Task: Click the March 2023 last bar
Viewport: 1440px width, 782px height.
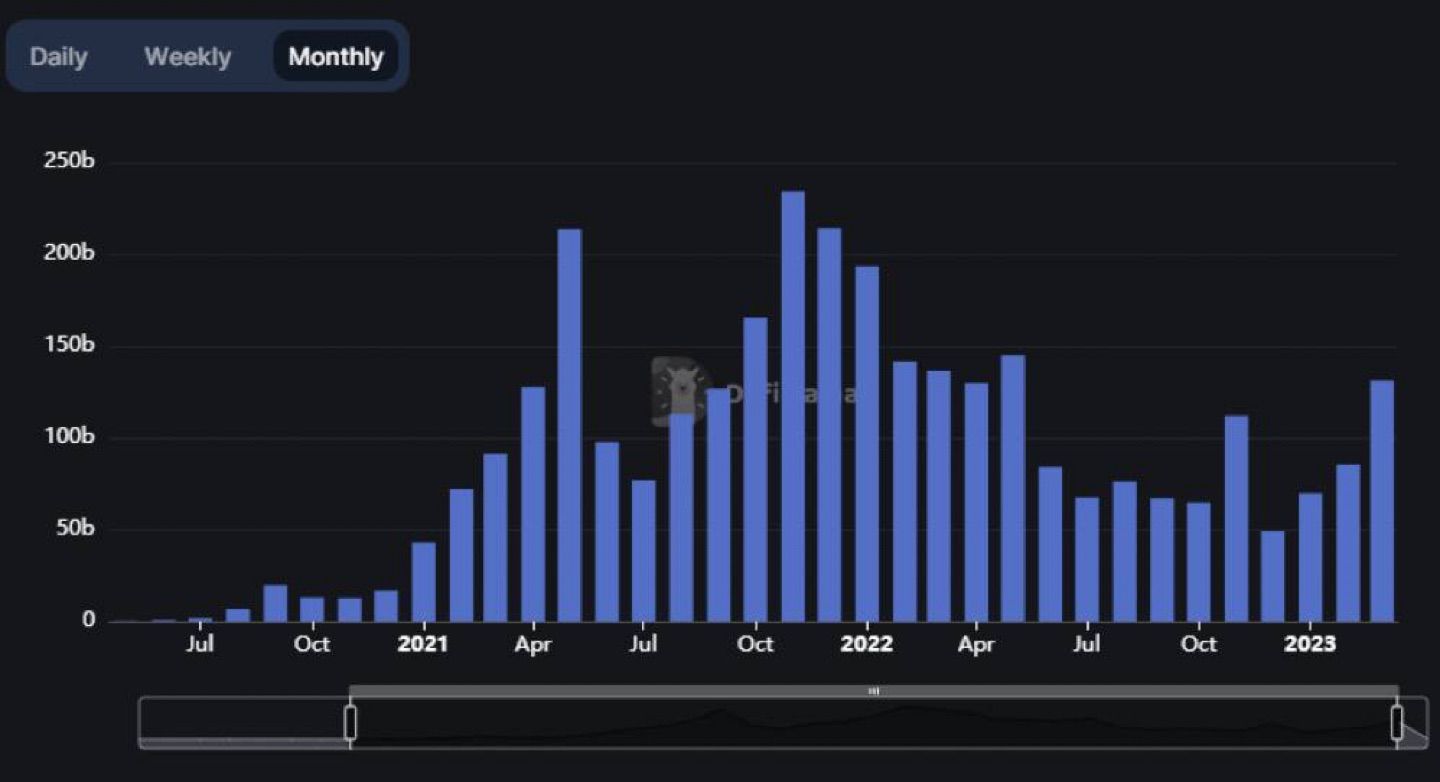Action: pos(1382,500)
